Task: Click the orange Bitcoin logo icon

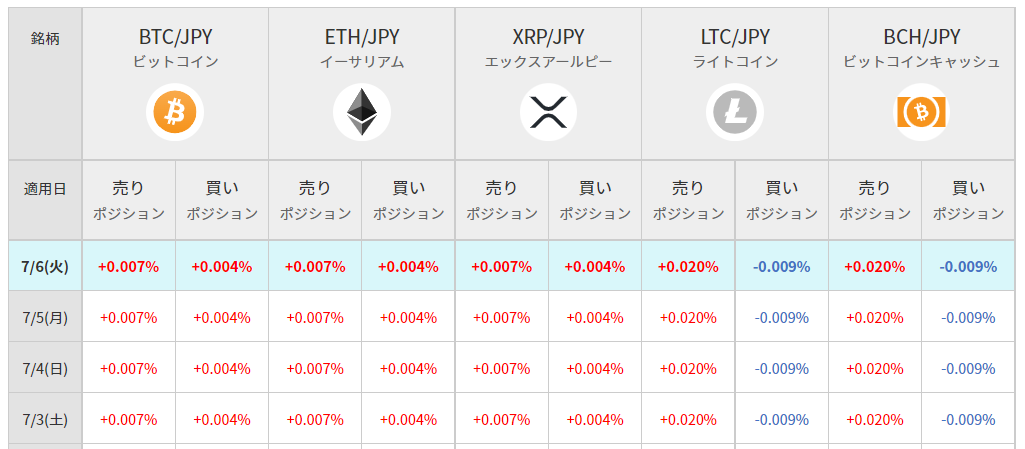Action: coord(175,112)
